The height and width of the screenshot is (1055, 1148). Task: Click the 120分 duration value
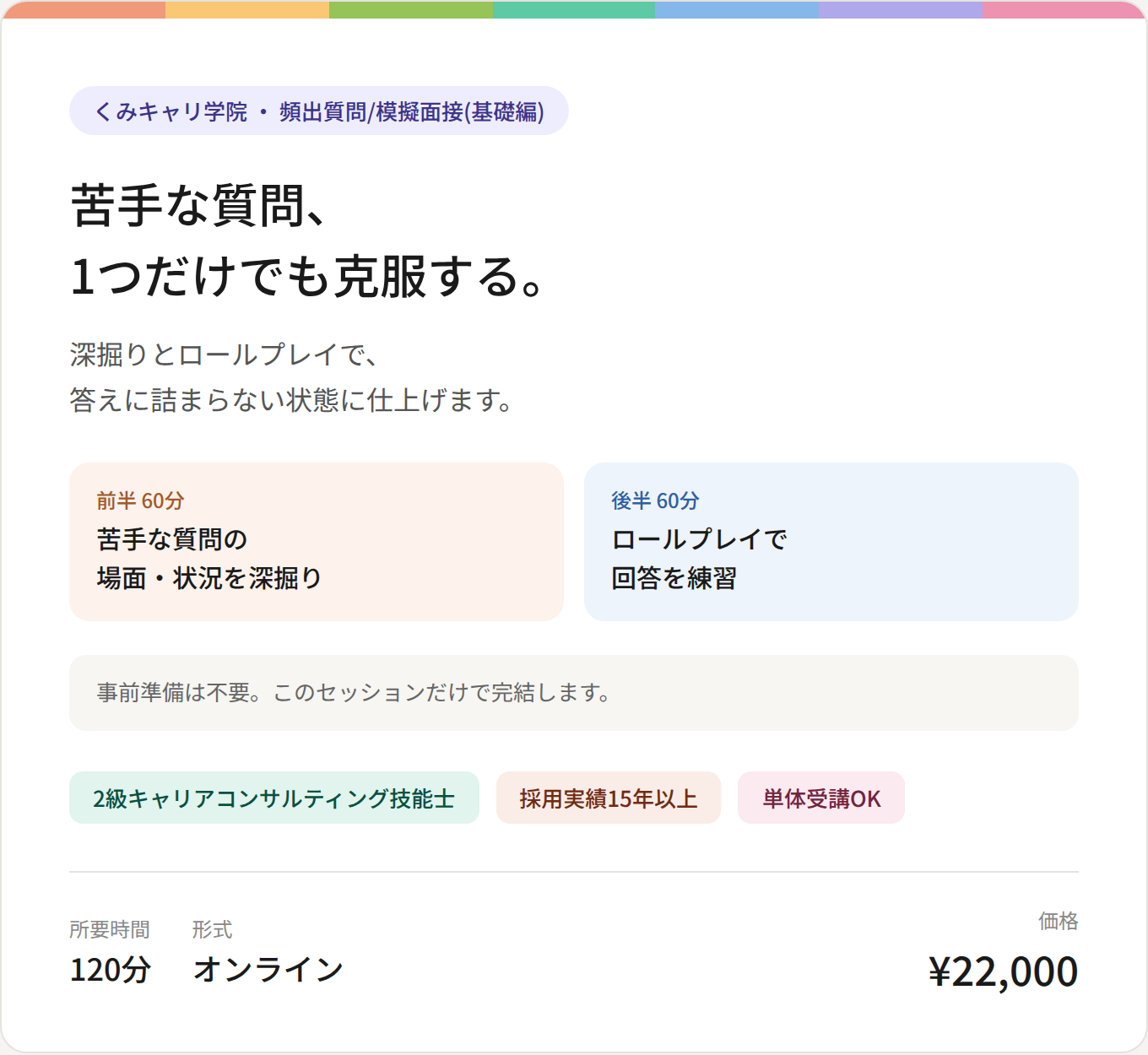110,970
